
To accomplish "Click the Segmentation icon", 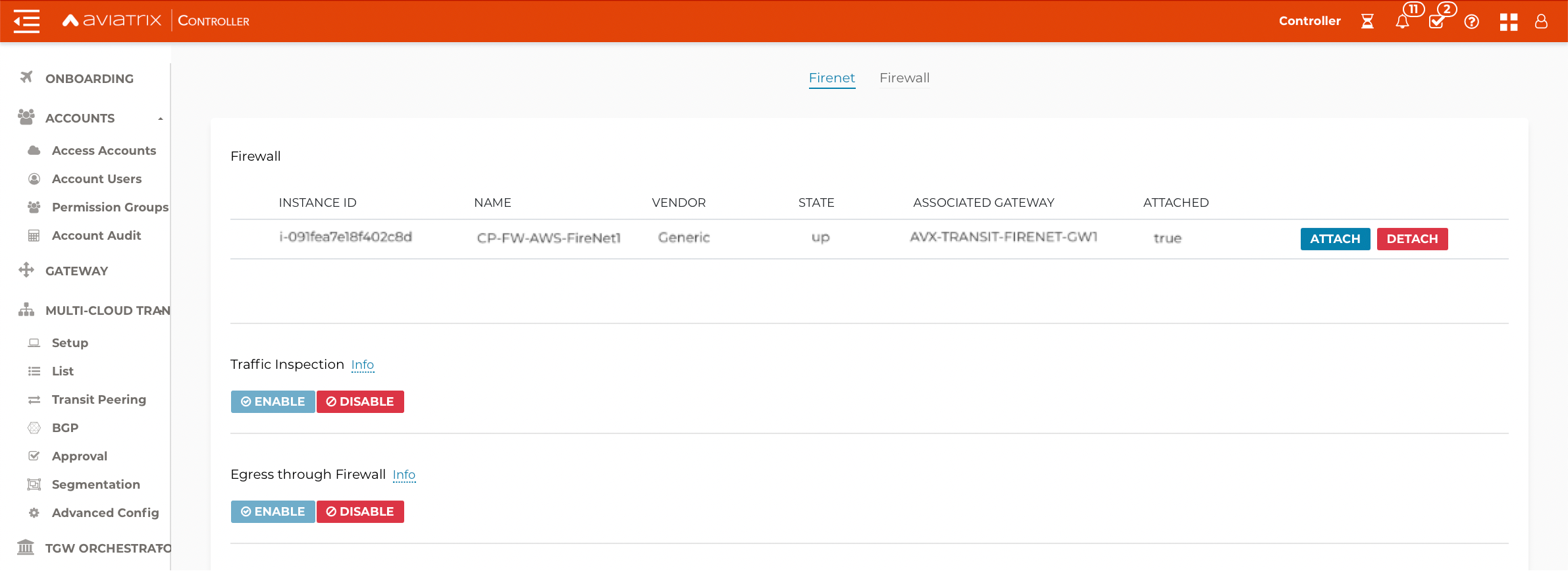I will [x=34, y=484].
